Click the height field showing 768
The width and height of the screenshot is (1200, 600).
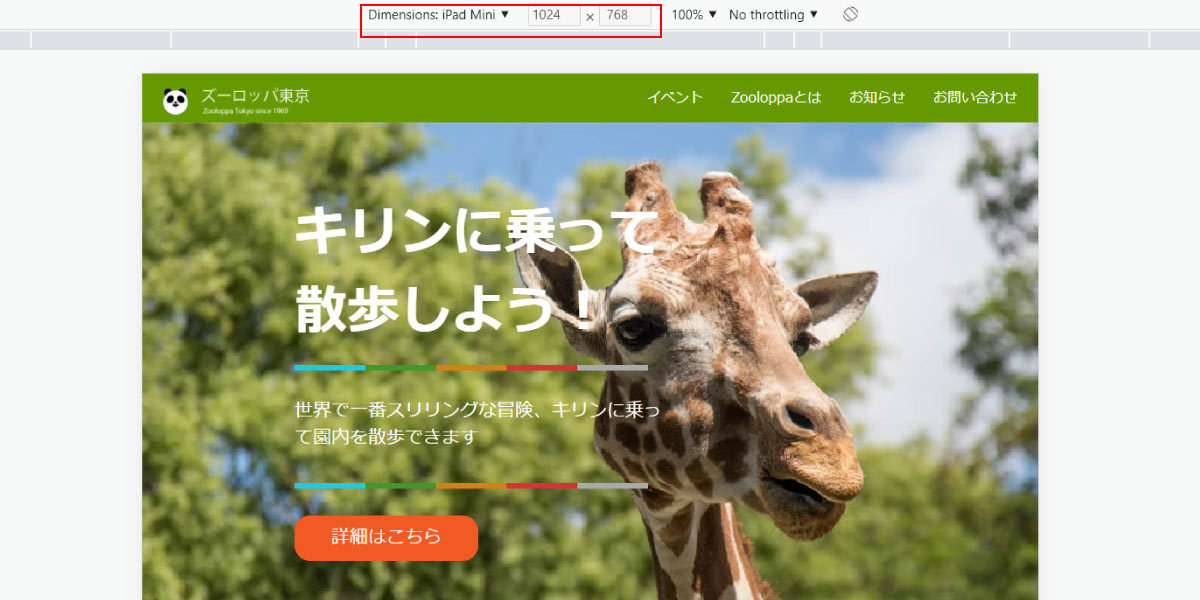625,16
